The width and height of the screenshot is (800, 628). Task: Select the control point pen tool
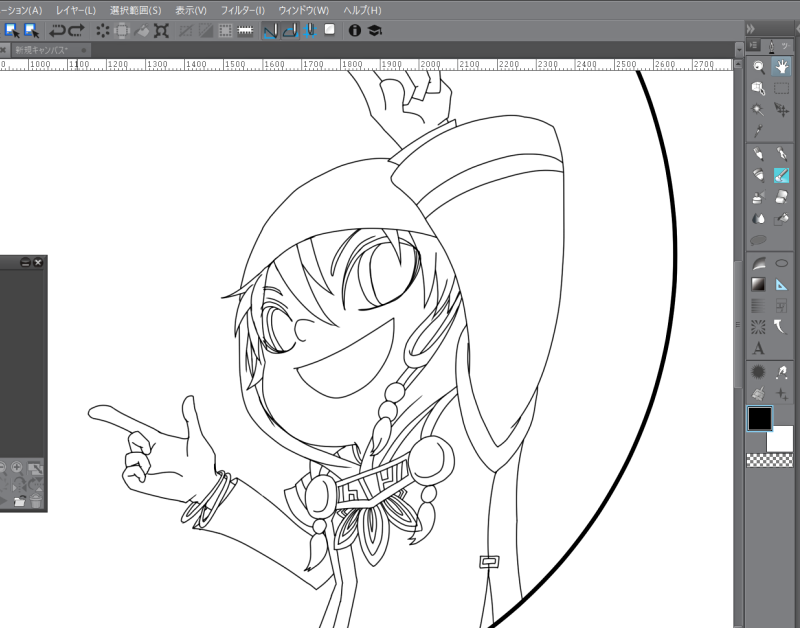[x=781, y=372]
